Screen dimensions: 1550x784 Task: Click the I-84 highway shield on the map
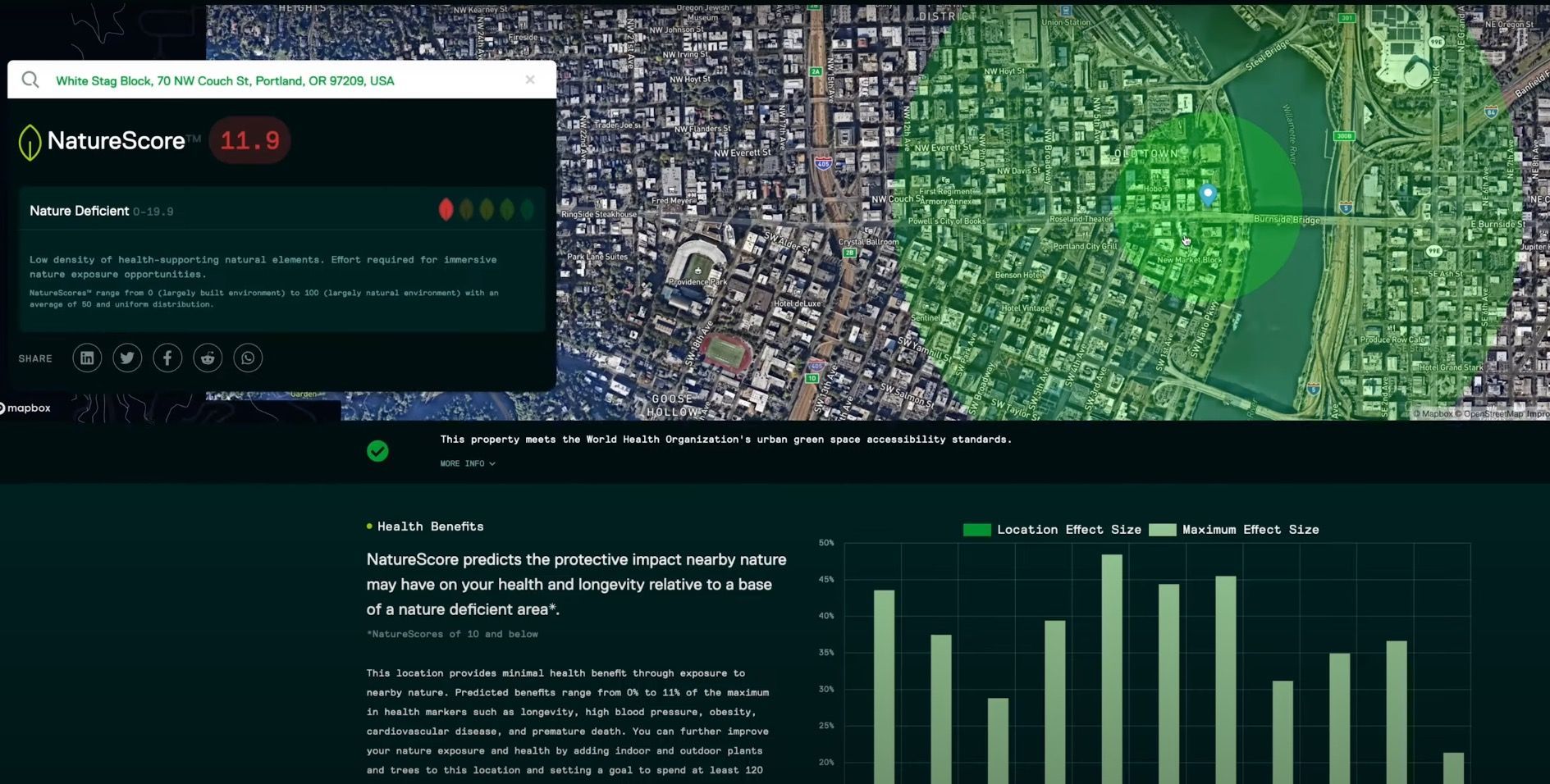coord(1491,112)
